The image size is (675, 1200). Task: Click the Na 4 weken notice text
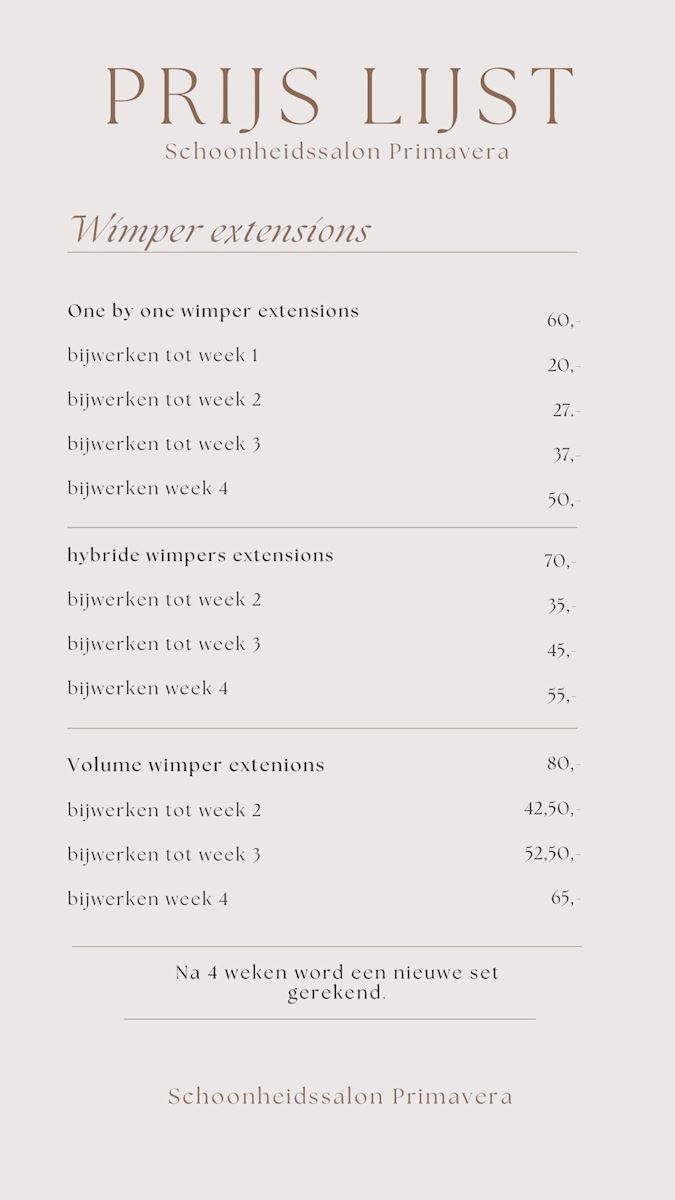337,983
